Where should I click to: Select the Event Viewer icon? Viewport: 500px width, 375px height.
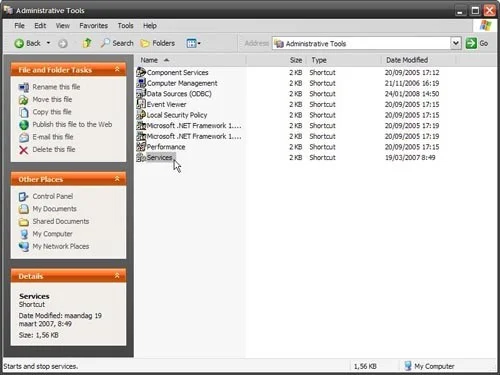click(141, 104)
